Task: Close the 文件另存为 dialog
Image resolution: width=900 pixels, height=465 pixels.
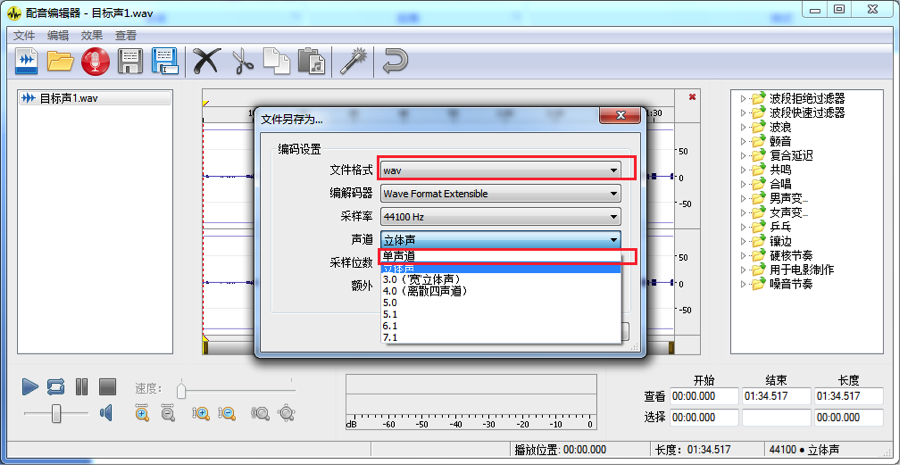Action: click(x=620, y=115)
